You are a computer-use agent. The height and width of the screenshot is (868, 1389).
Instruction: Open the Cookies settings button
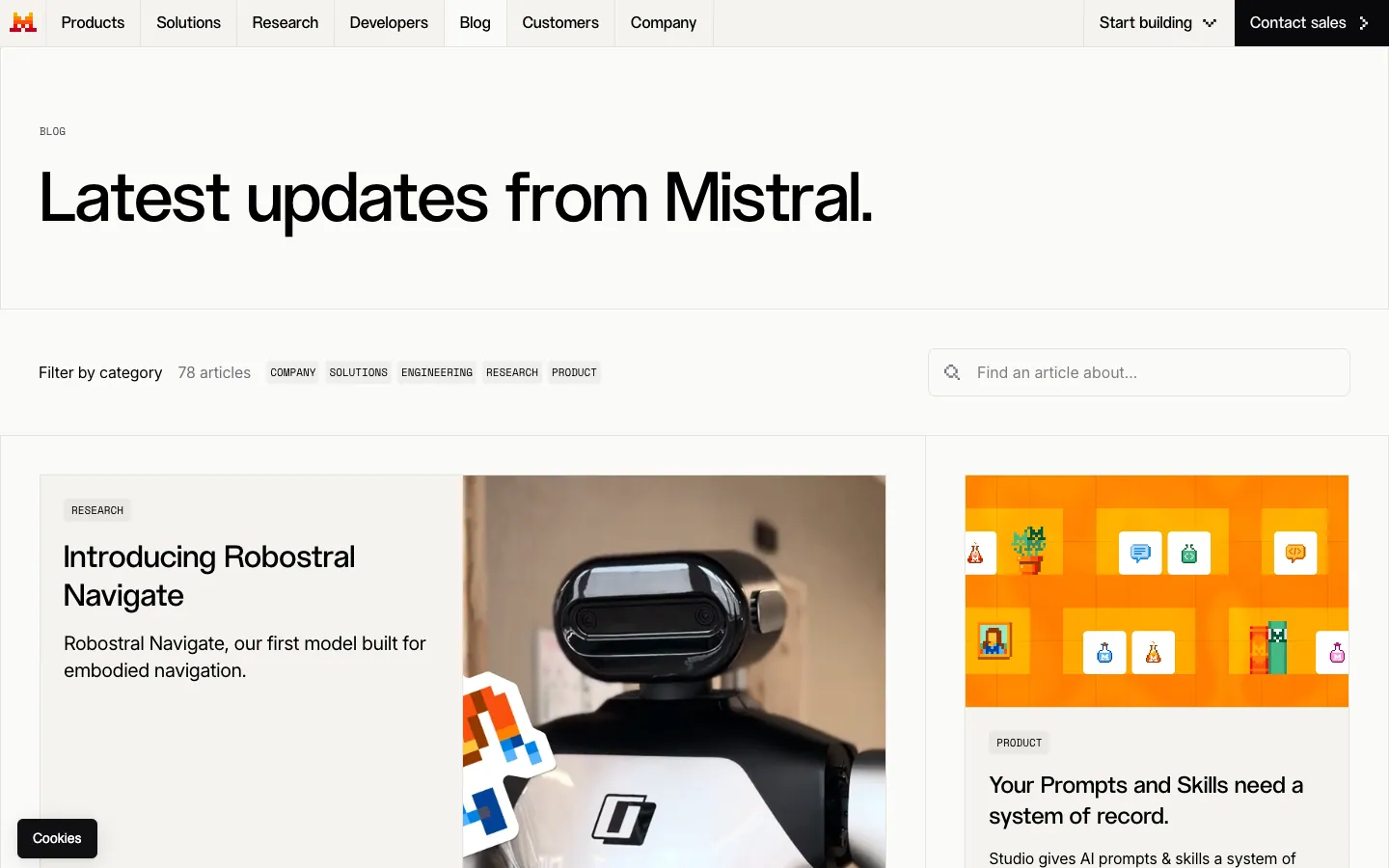click(x=57, y=838)
